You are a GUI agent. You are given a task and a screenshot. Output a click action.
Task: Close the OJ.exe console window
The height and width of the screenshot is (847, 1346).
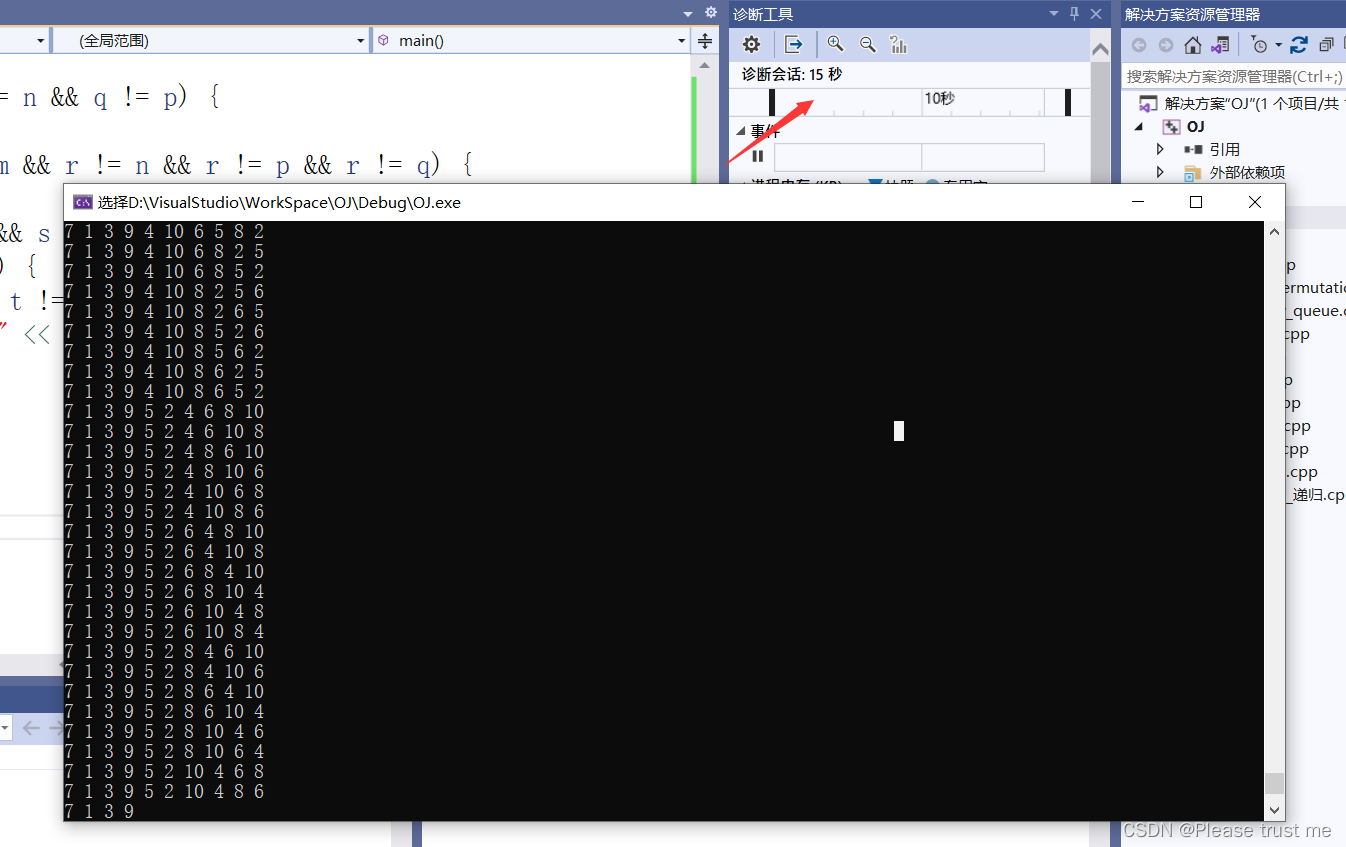coord(1255,202)
